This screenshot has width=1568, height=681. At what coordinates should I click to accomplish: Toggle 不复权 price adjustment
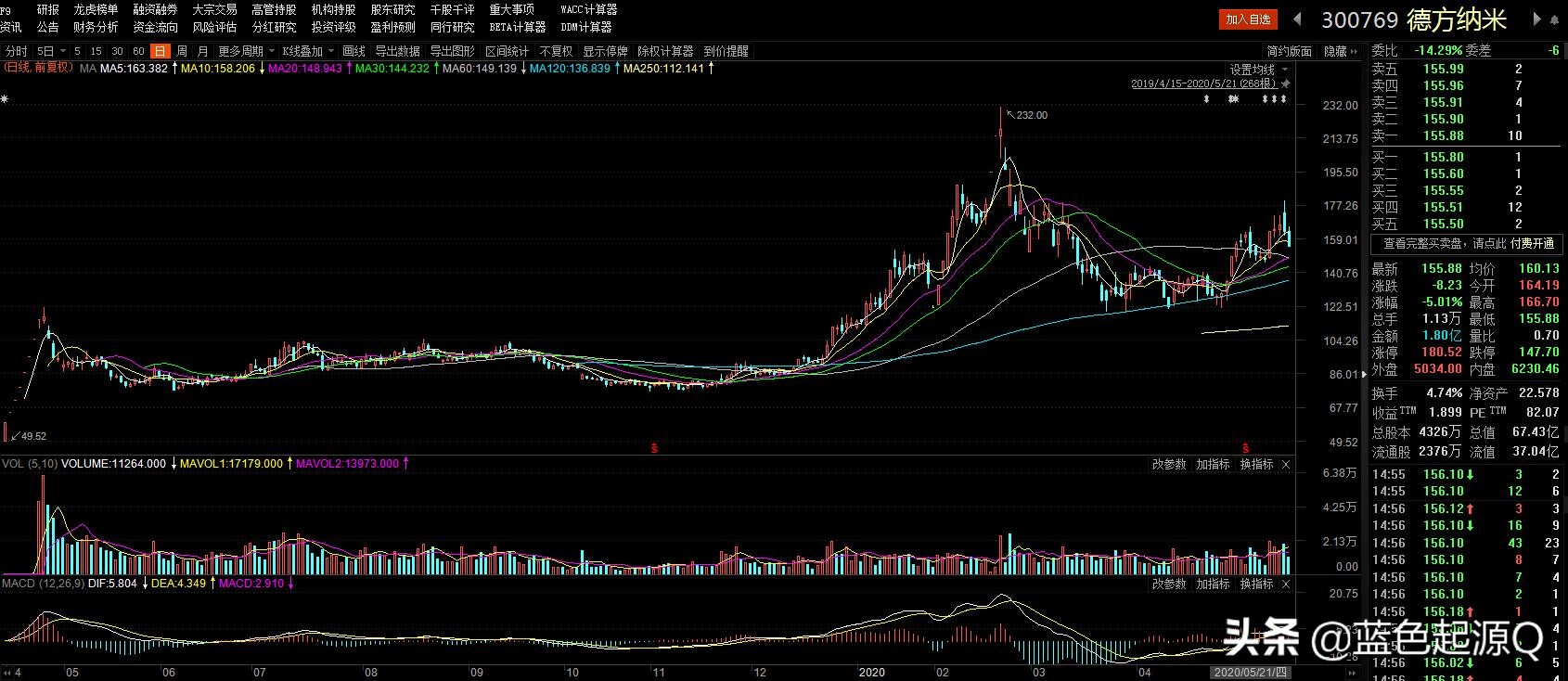pos(556,51)
